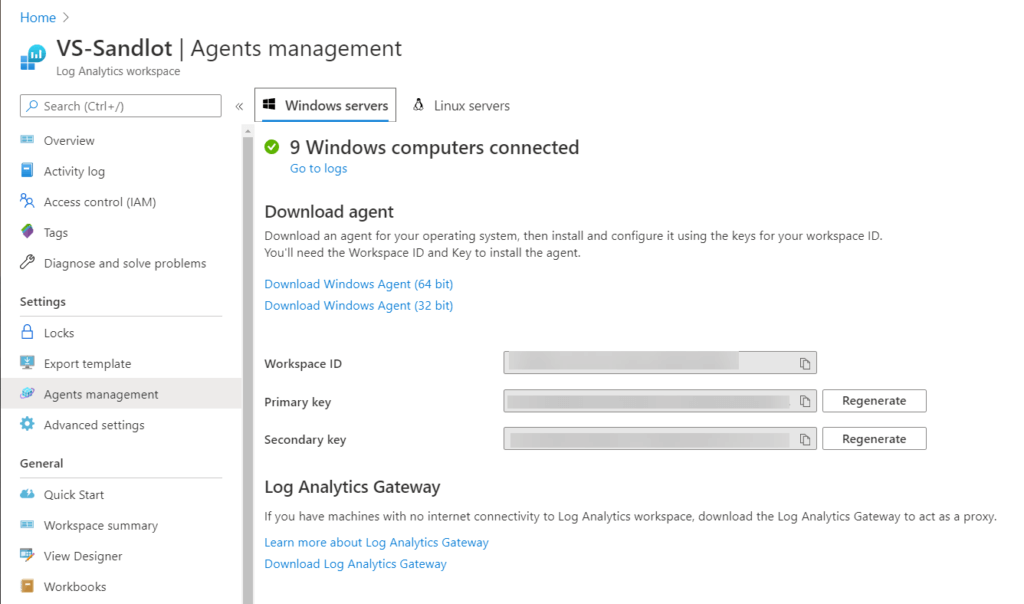The image size is (1024, 604).
Task: Click the Overview sidebar icon
Action: click(x=27, y=140)
